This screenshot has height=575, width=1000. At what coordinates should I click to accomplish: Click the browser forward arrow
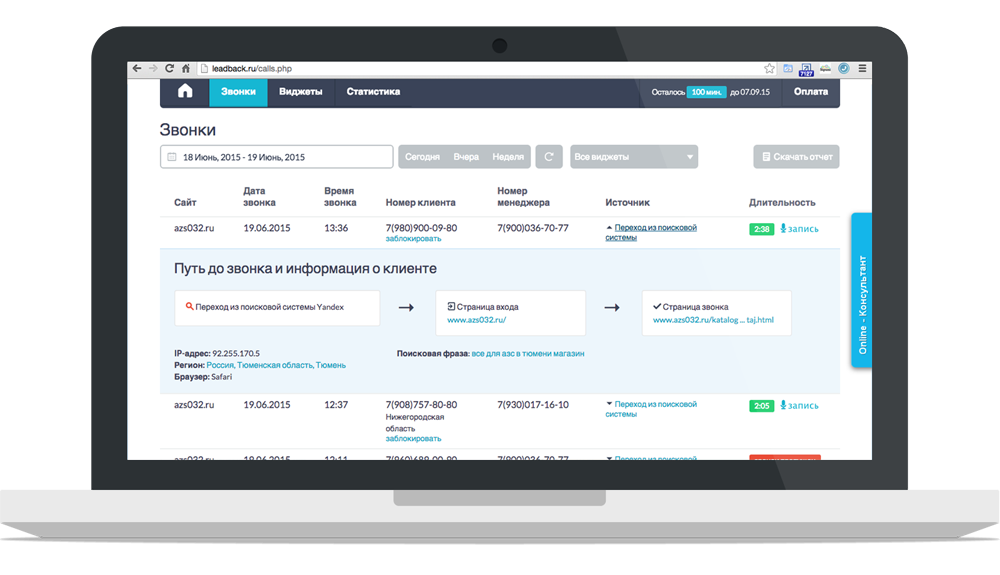tap(153, 68)
